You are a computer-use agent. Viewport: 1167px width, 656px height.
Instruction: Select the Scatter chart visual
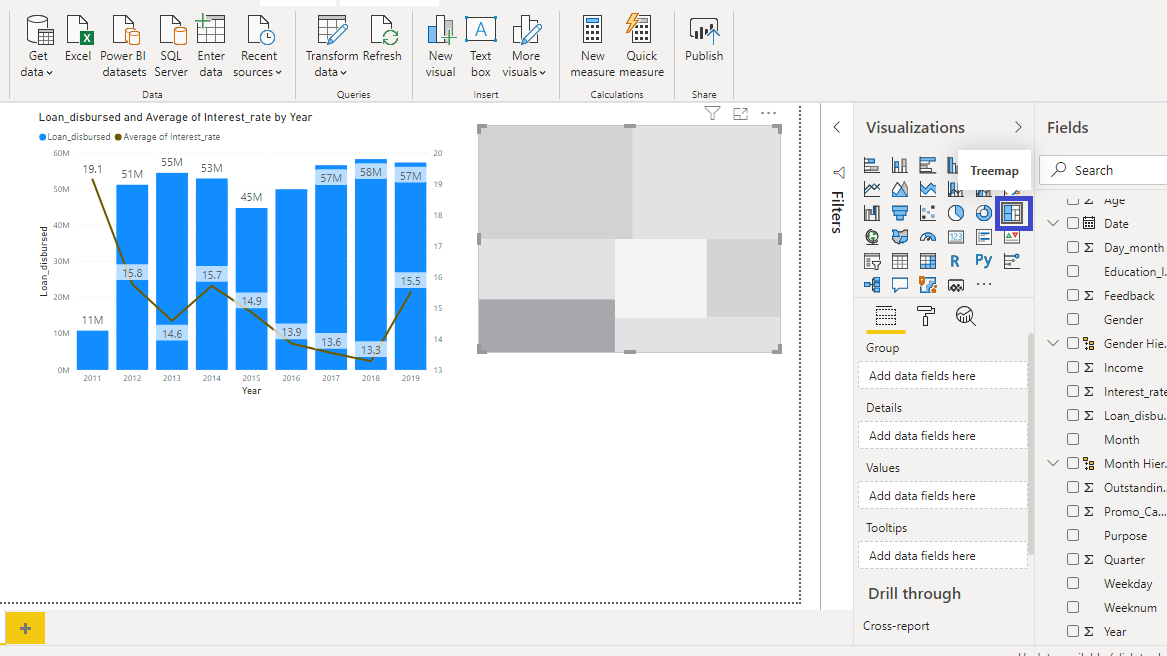[927, 213]
